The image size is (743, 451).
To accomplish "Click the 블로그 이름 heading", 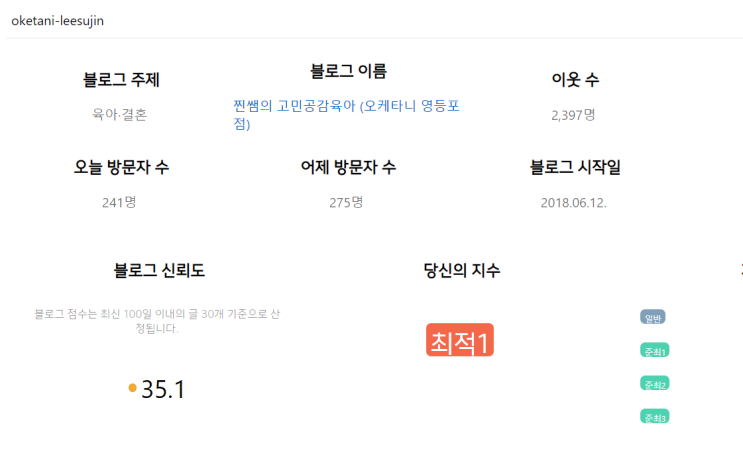I will (x=348, y=71).
